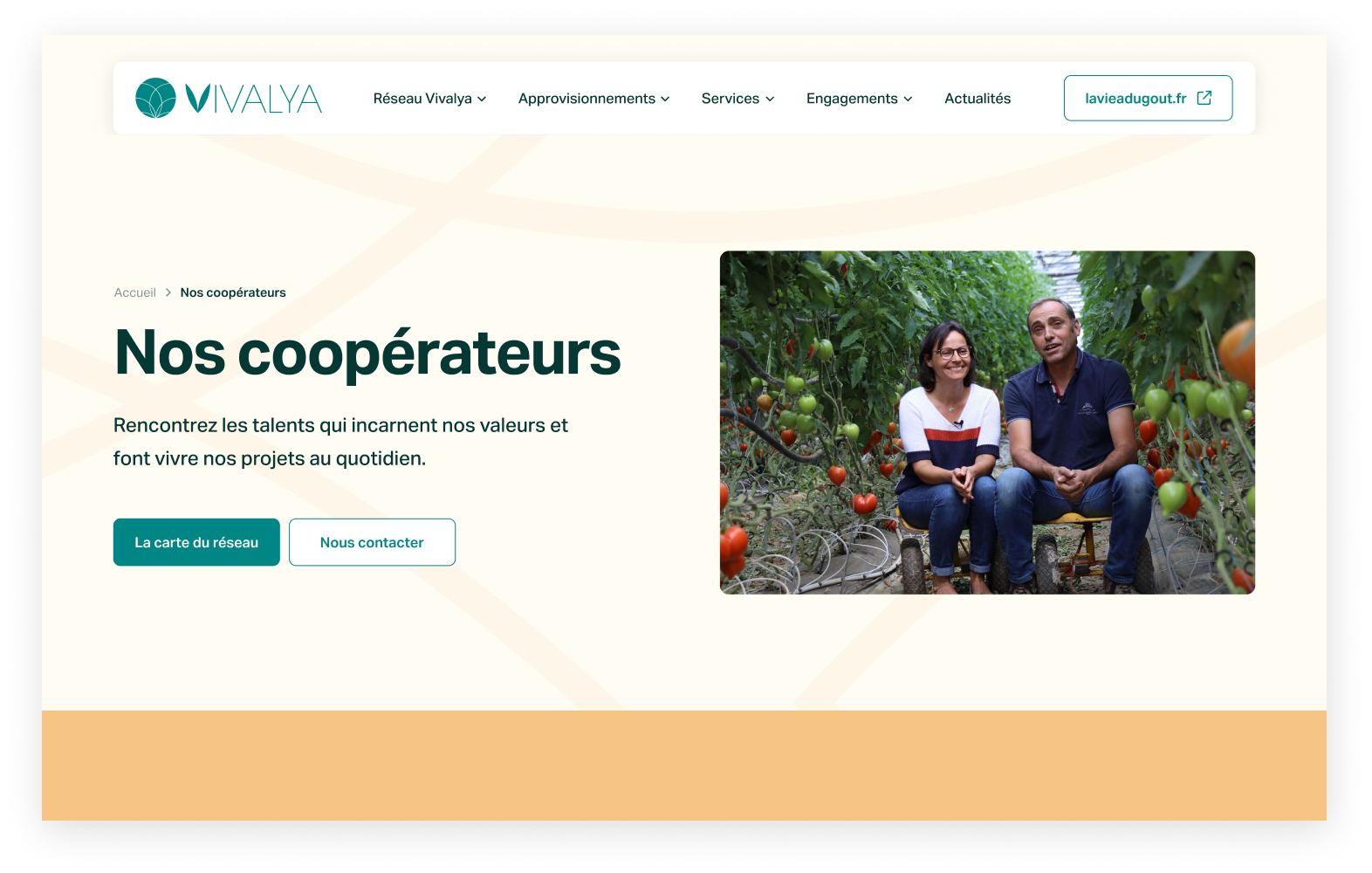Expand the Engagements chevron
Viewport: 1372px width, 873px height.
click(x=908, y=100)
